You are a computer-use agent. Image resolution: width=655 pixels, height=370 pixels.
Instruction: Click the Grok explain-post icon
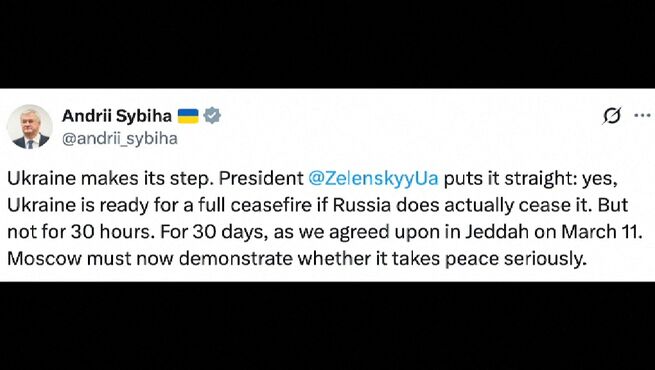click(x=612, y=116)
